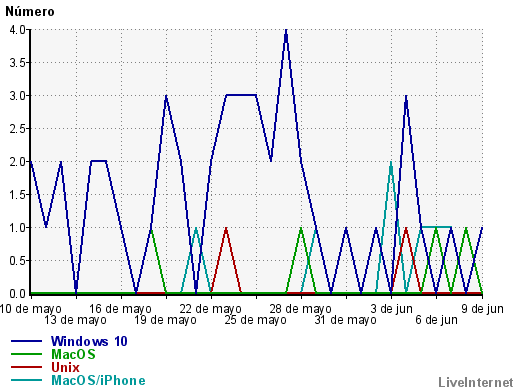Click the MacOS legend label
This screenshot has width=520, height=392.
coord(73,354)
